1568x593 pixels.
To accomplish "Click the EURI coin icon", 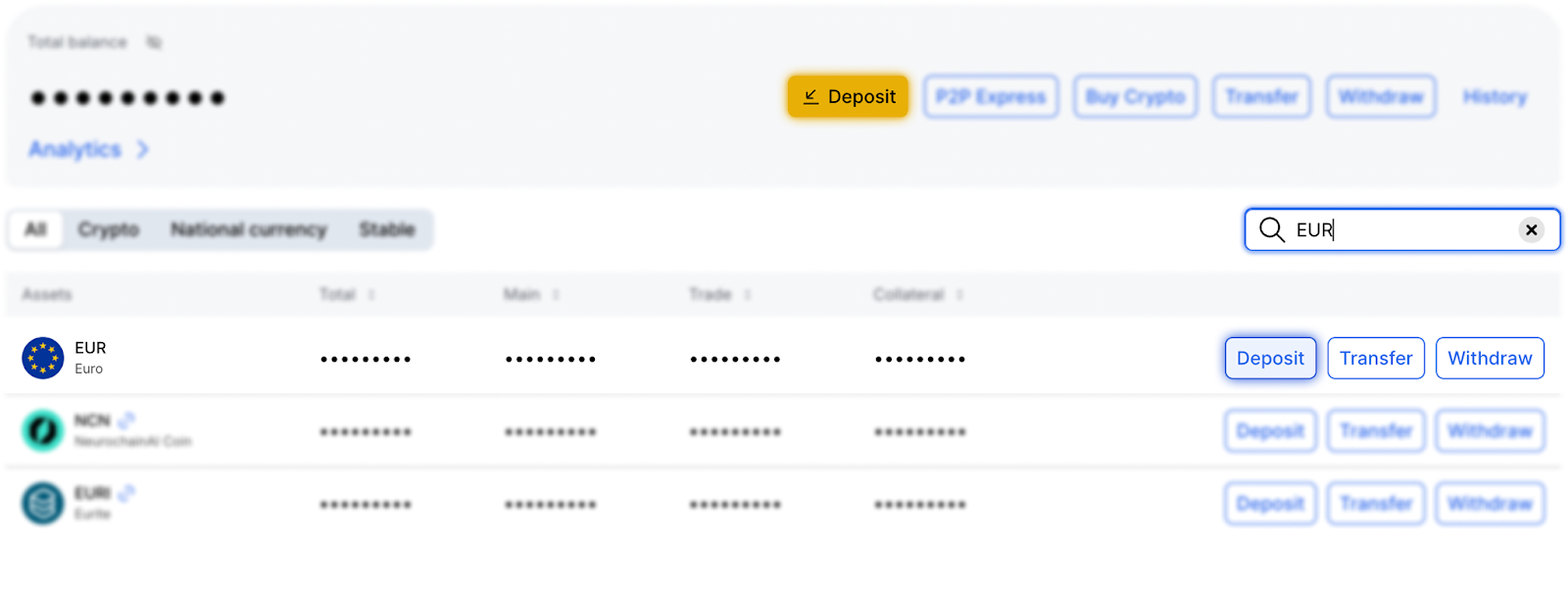I will (43, 503).
